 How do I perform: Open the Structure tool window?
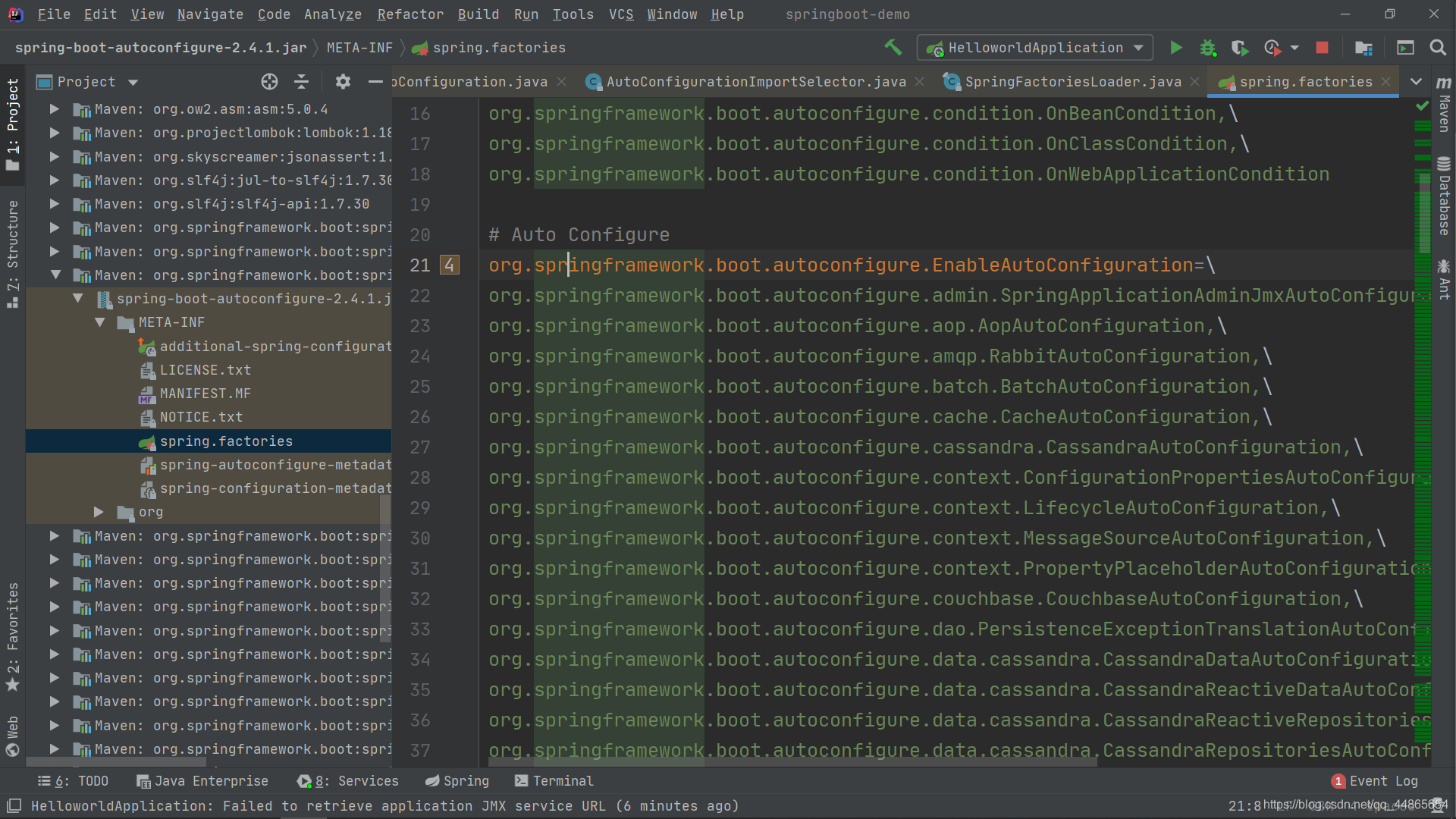[x=12, y=254]
